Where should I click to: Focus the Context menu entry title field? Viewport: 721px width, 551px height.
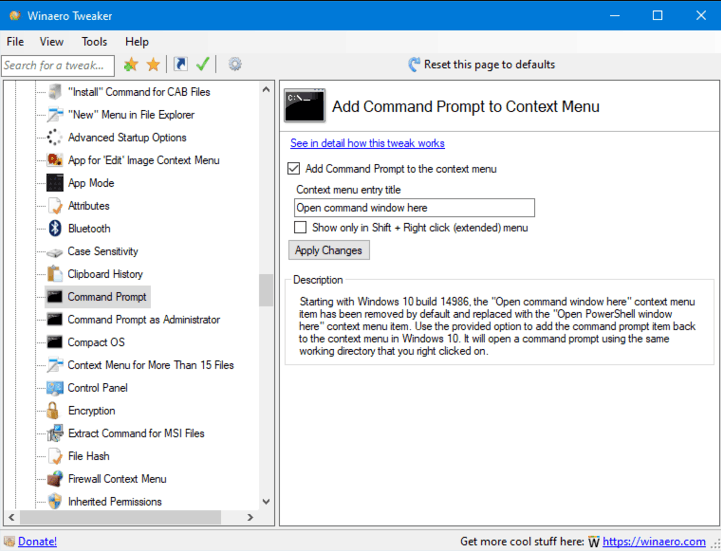click(414, 208)
